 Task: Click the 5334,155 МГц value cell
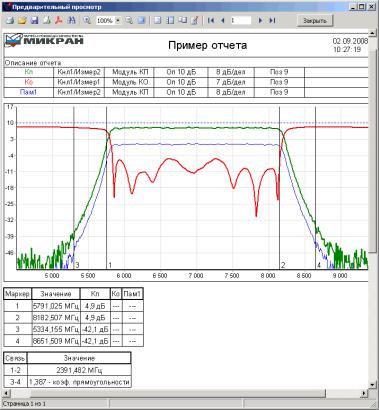click(56, 329)
